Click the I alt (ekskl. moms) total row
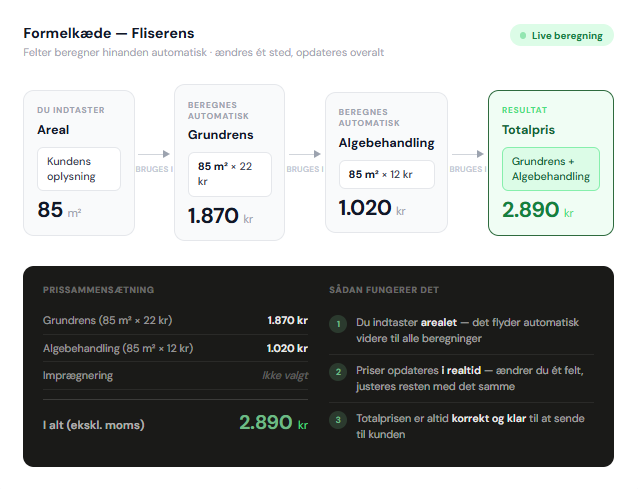Image resolution: width=638 pixels, height=489 pixels. [175, 424]
